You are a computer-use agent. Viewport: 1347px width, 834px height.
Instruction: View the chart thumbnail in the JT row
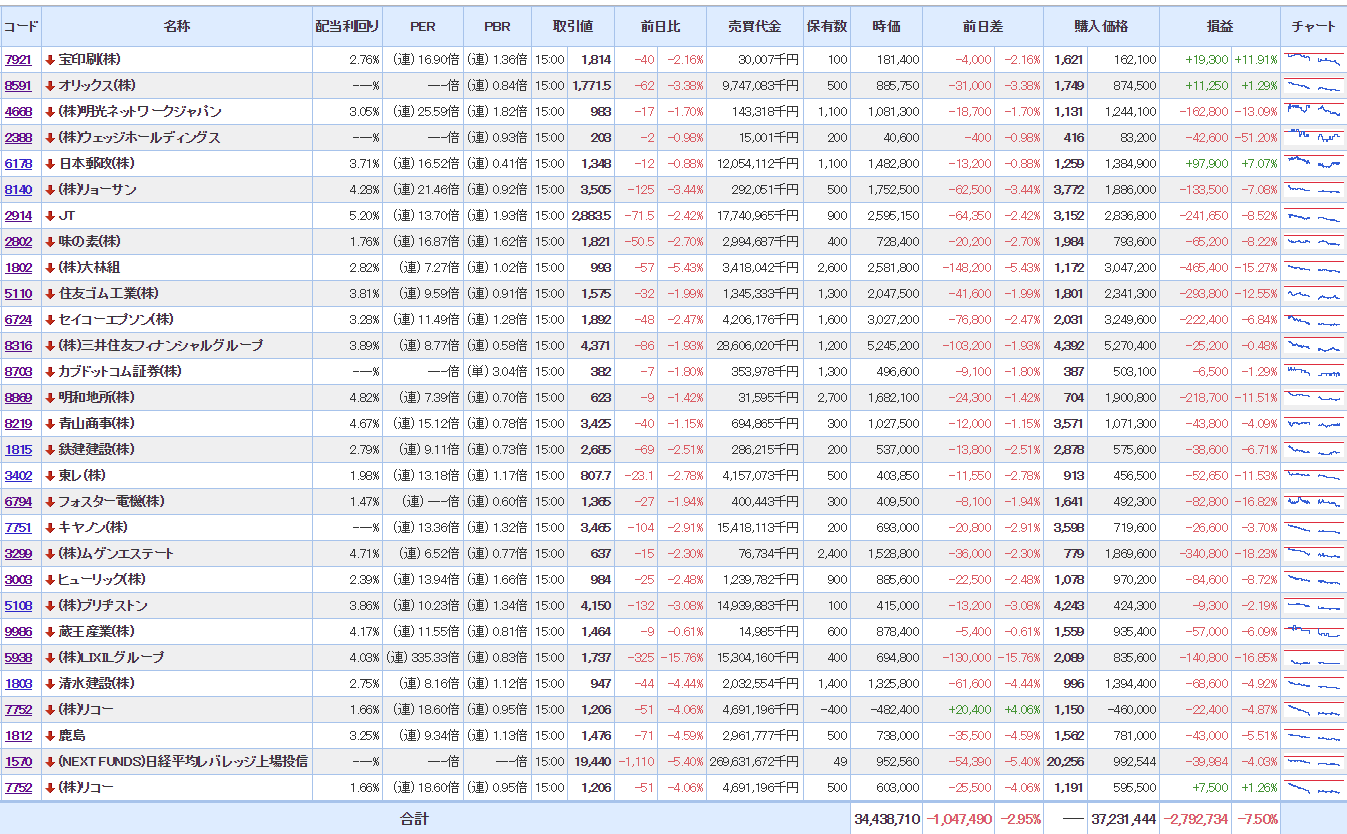pyautogui.click(x=1313, y=216)
